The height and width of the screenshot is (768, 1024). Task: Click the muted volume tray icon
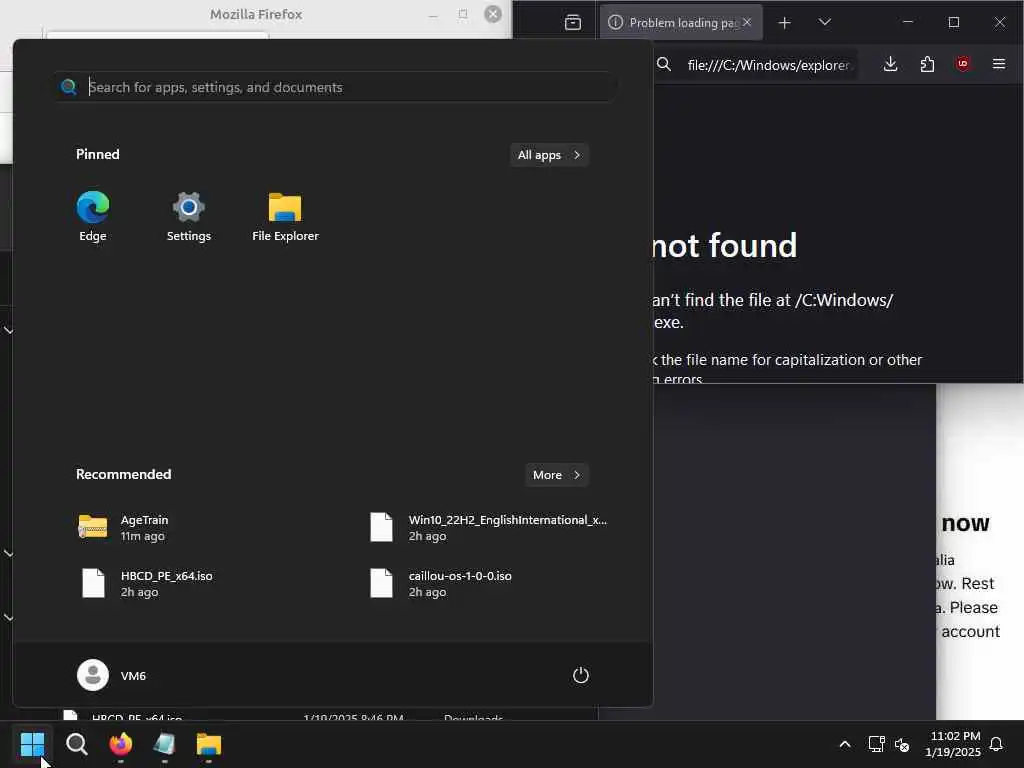902,744
